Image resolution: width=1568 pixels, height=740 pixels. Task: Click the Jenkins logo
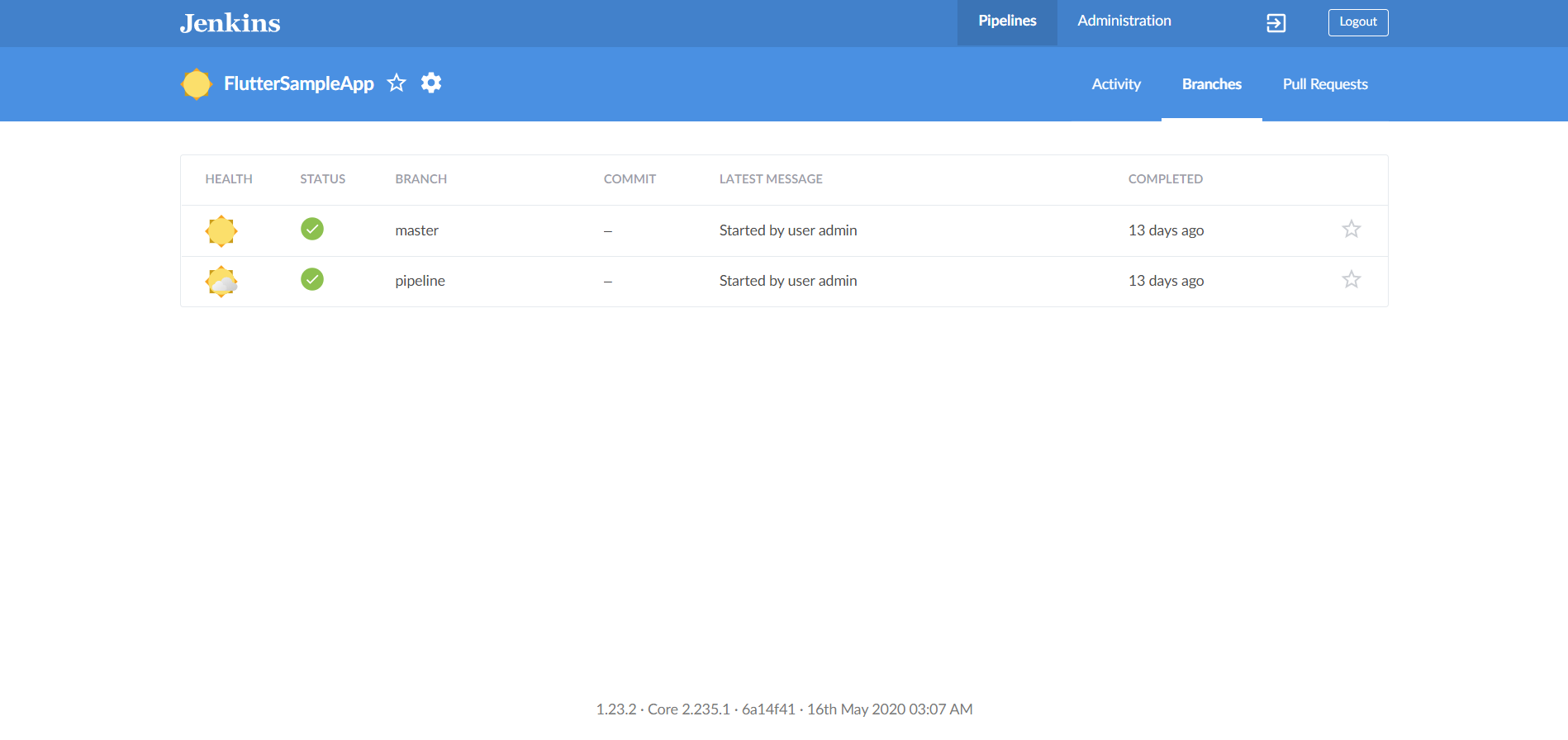(230, 23)
